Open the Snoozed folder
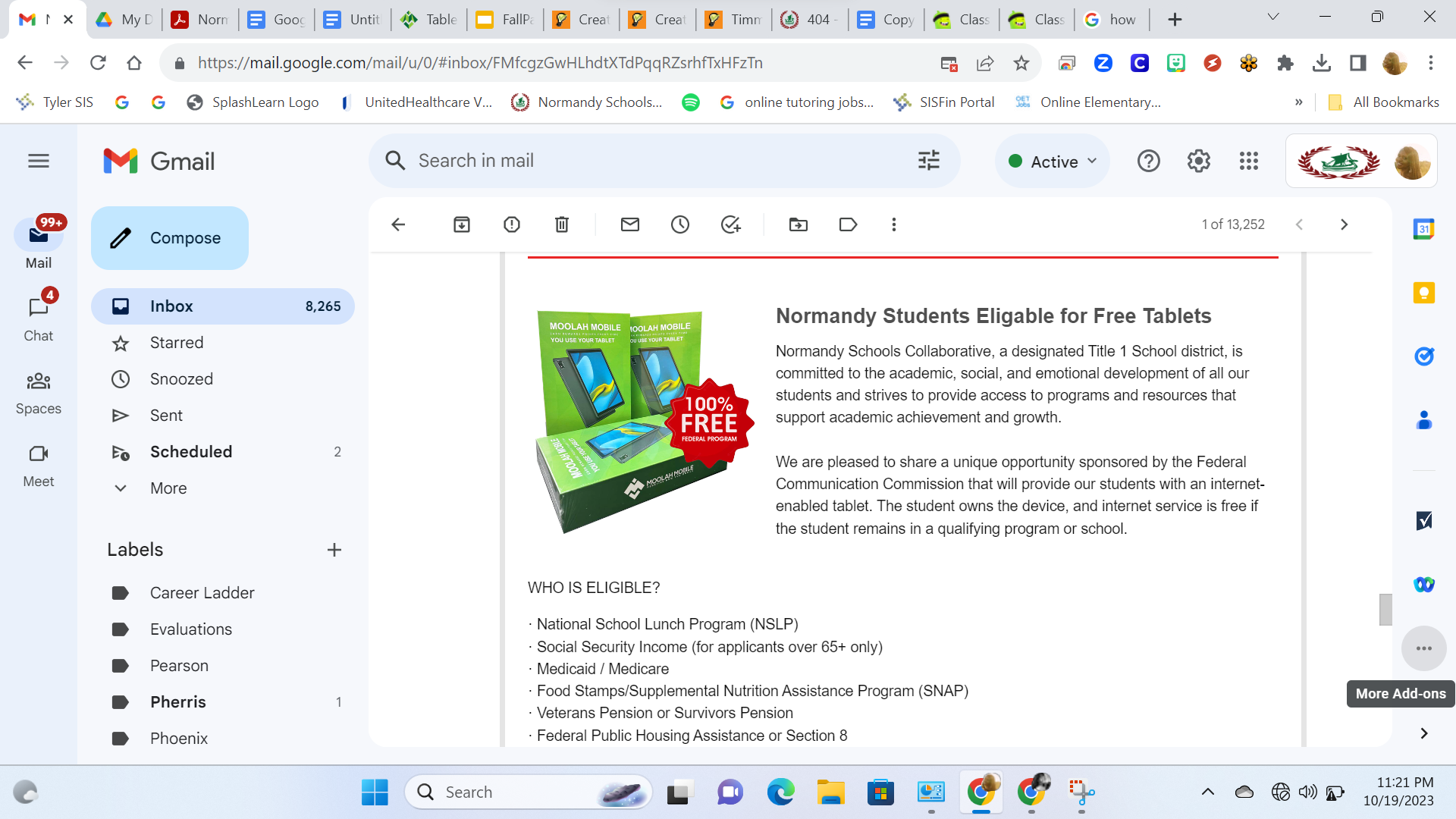The image size is (1456, 819). (223, 379)
